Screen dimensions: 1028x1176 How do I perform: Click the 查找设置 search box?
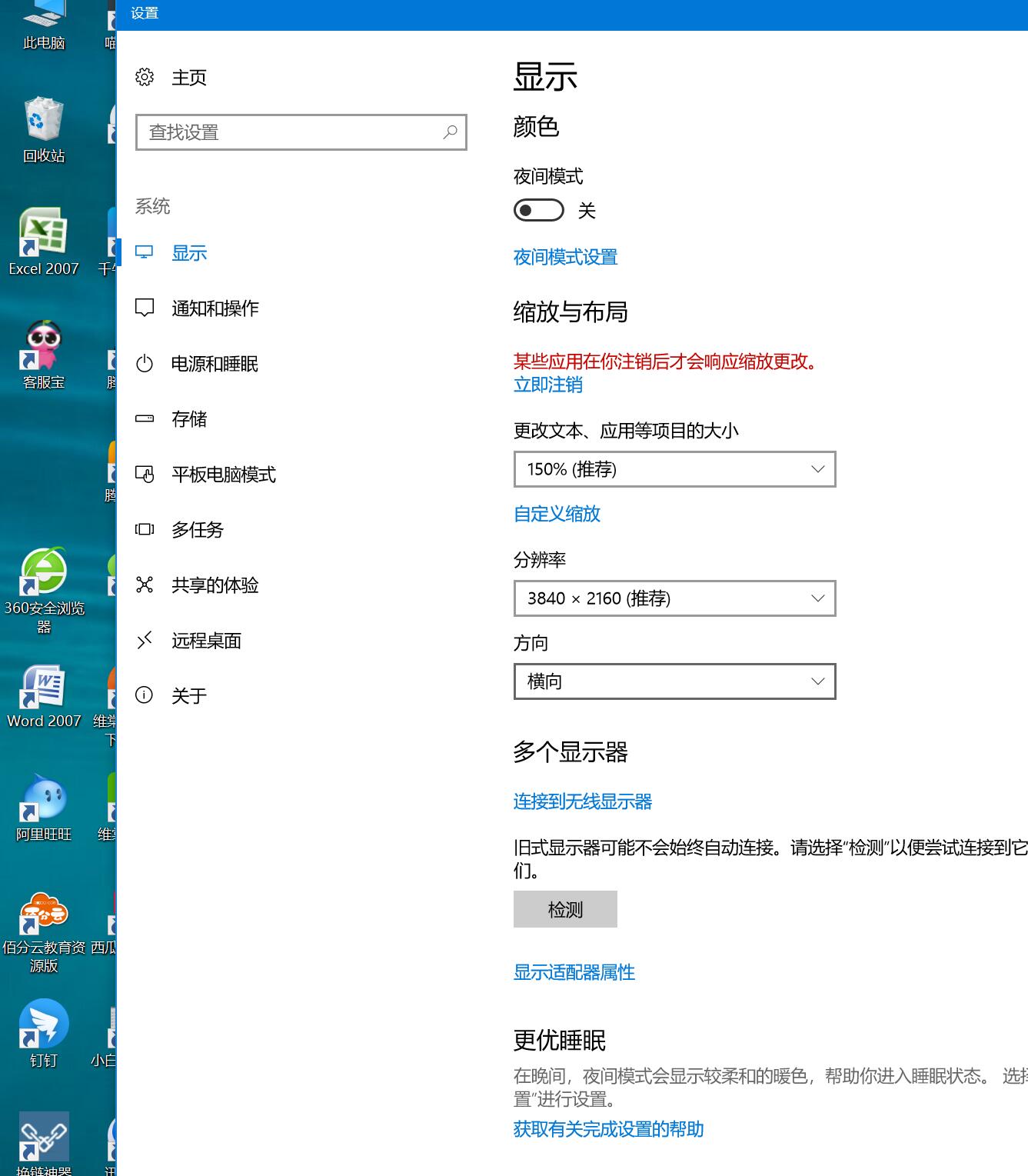(301, 132)
